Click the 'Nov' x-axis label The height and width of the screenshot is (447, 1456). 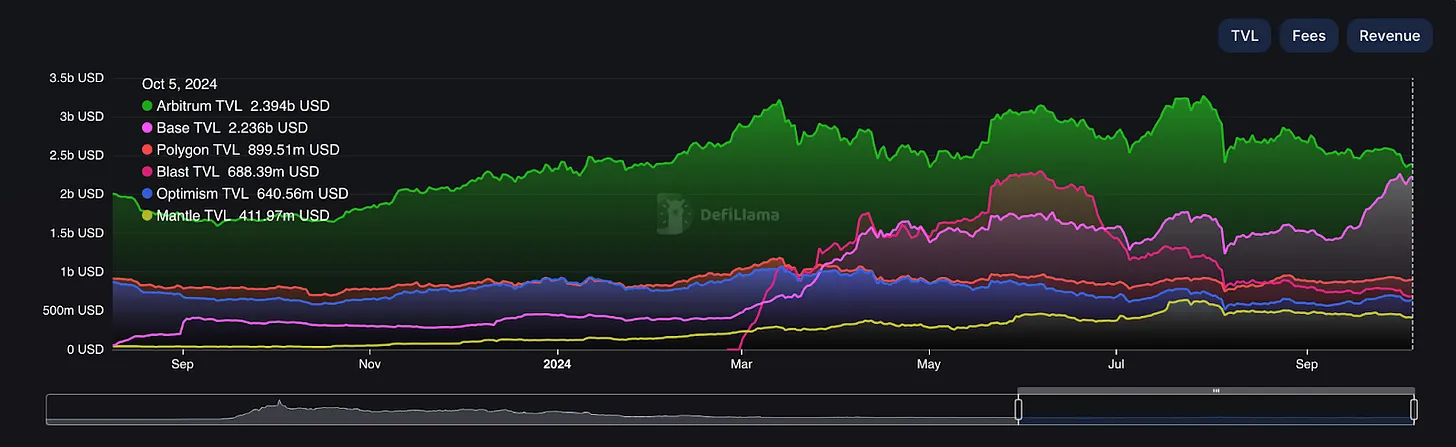pos(370,366)
